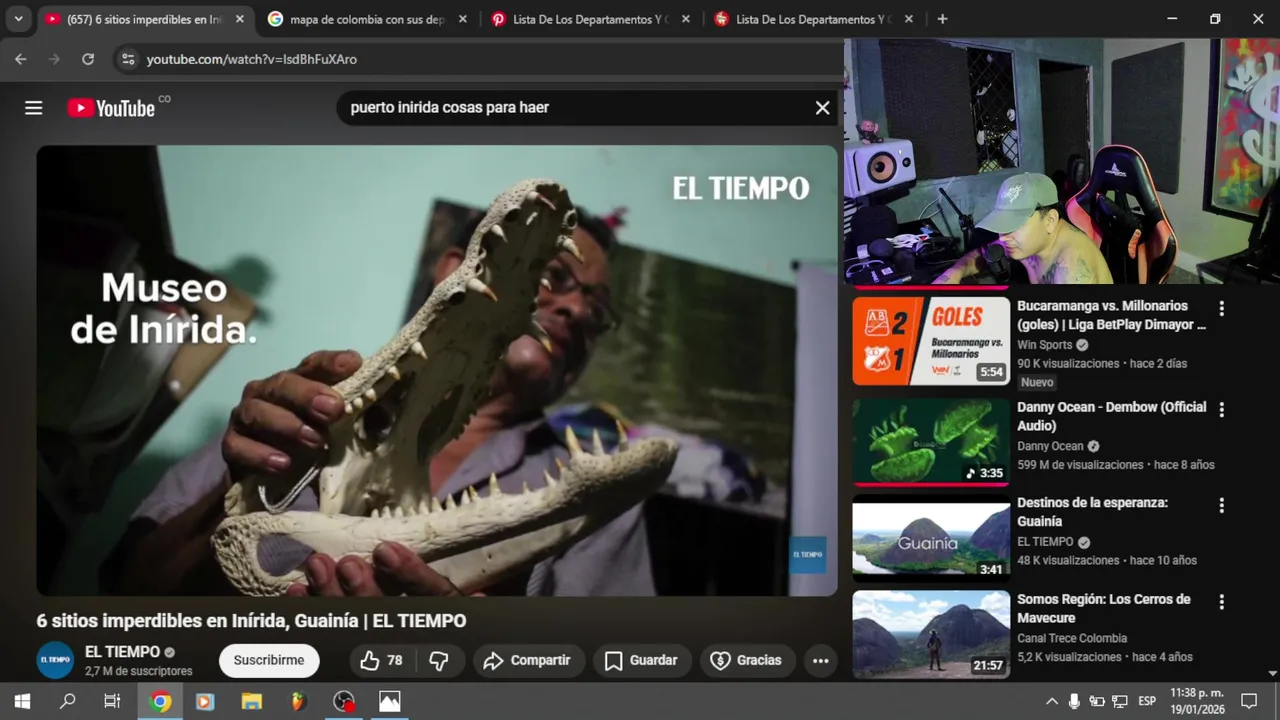Subscribe with the Suscribirme button
Viewport: 1280px width, 720px height.
[269, 660]
